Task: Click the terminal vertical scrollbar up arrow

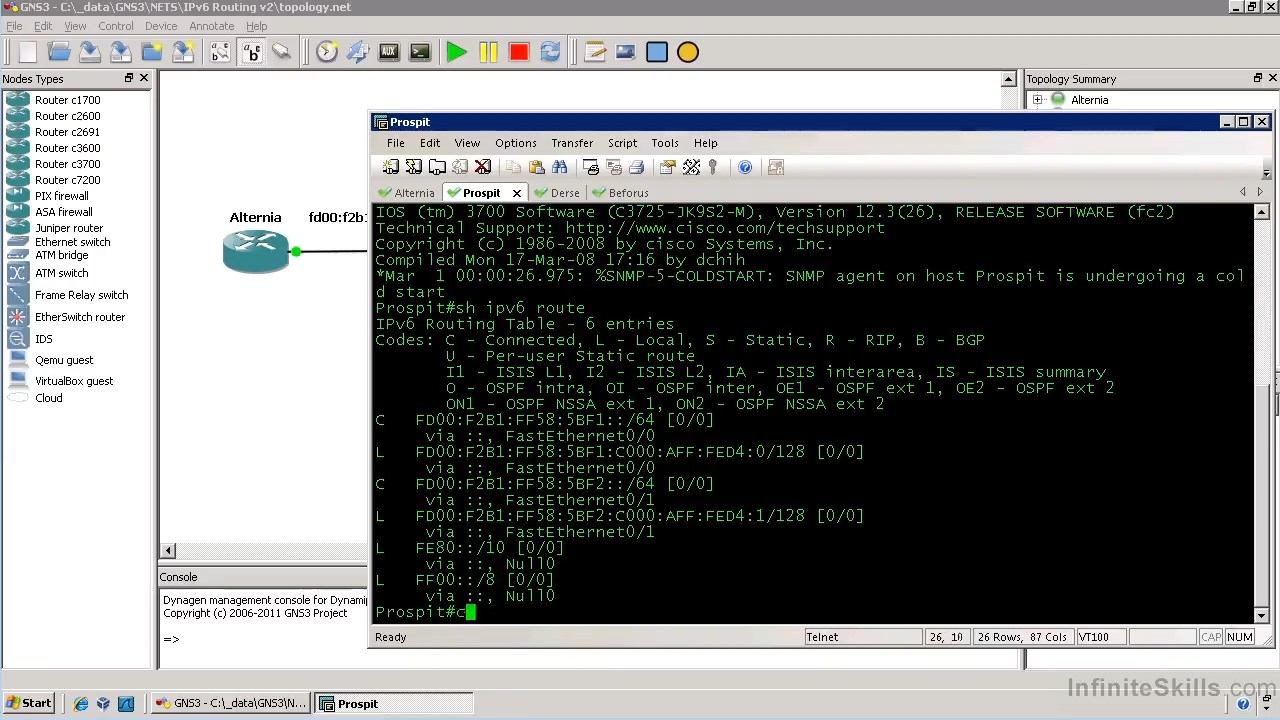Action: 1261,212
